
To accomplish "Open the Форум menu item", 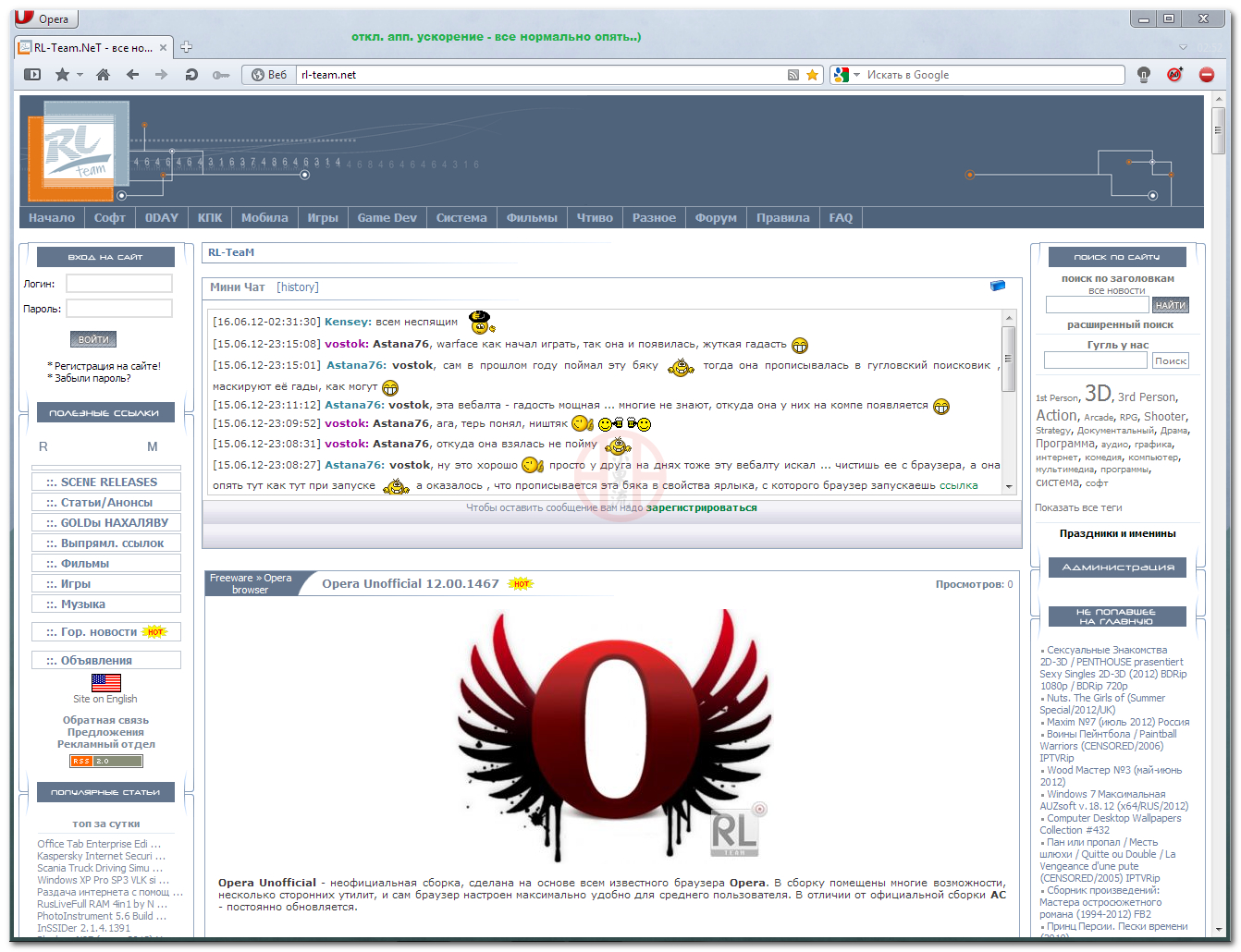I will (x=716, y=218).
